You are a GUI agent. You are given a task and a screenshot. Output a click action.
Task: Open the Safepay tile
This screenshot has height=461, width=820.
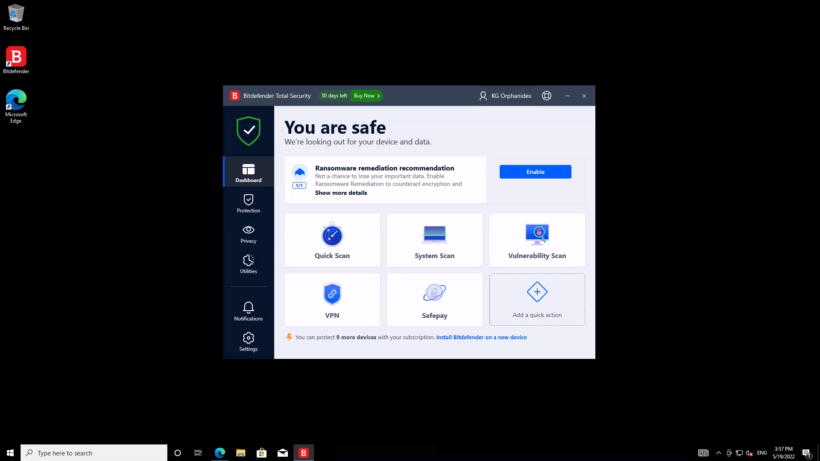coord(435,299)
